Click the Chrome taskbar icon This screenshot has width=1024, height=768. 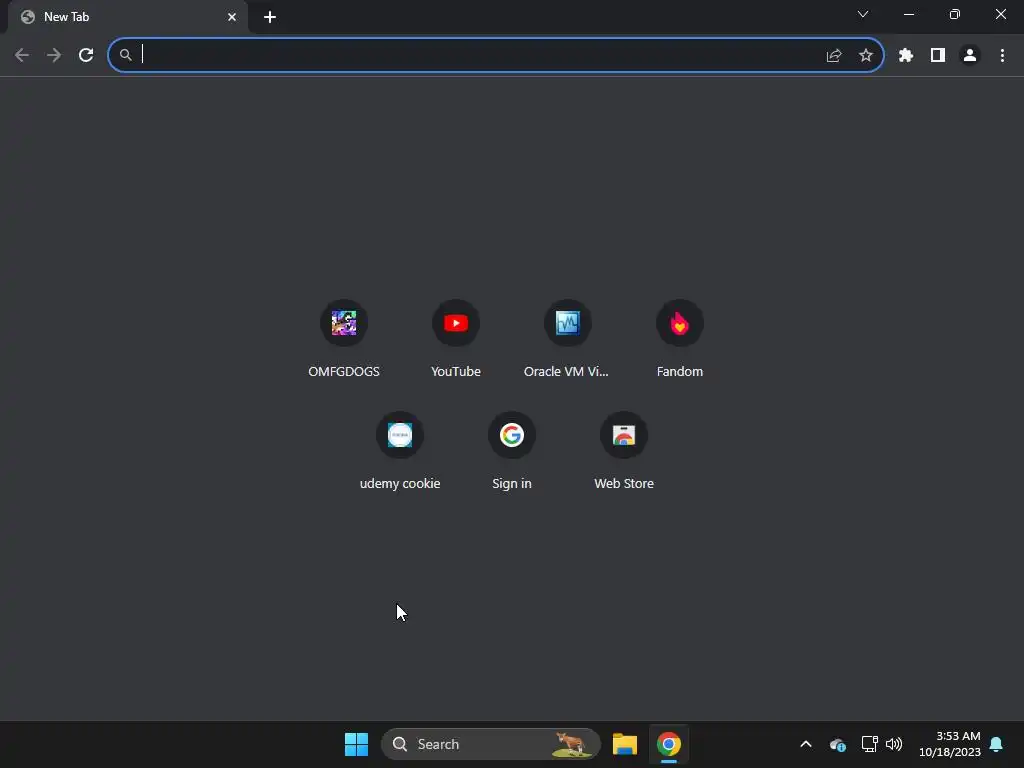(668, 744)
